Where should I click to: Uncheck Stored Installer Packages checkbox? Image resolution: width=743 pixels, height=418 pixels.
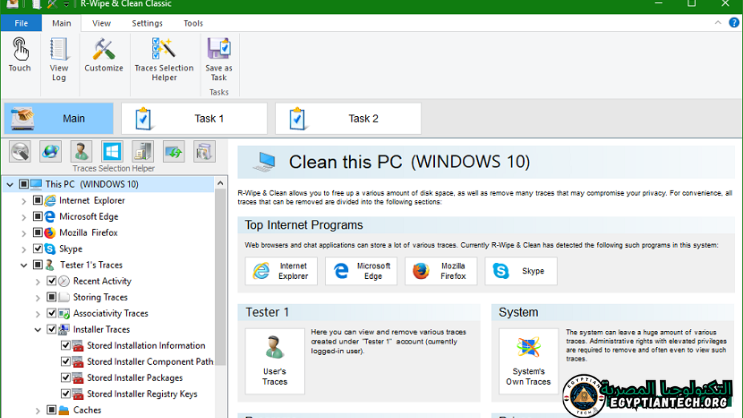pyautogui.click(x=66, y=378)
